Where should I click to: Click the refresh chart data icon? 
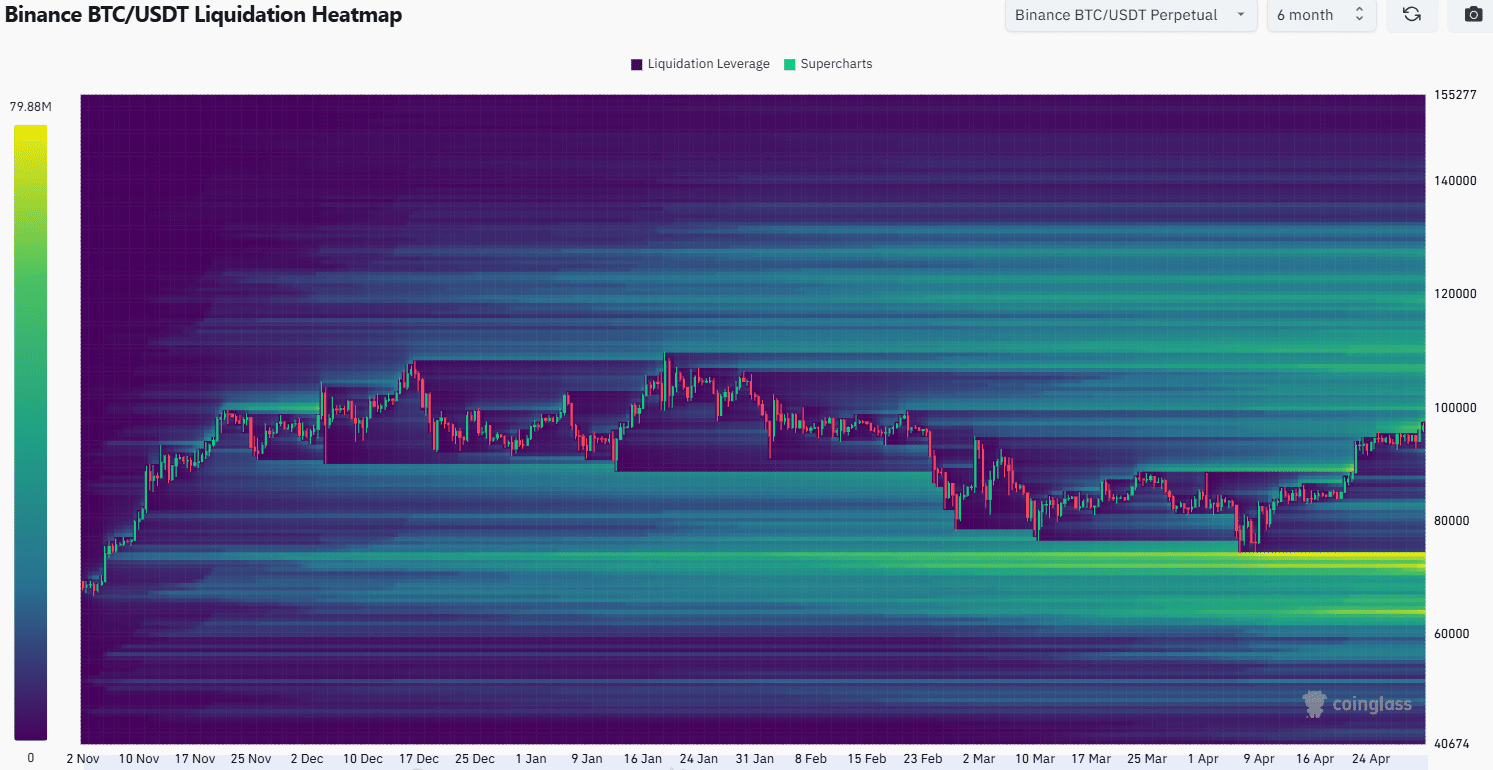[x=1412, y=15]
